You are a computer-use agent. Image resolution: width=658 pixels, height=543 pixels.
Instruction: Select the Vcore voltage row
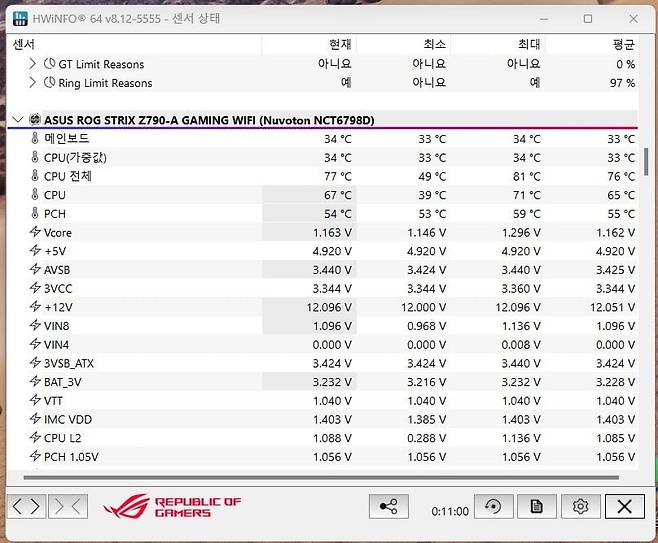[323, 232]
